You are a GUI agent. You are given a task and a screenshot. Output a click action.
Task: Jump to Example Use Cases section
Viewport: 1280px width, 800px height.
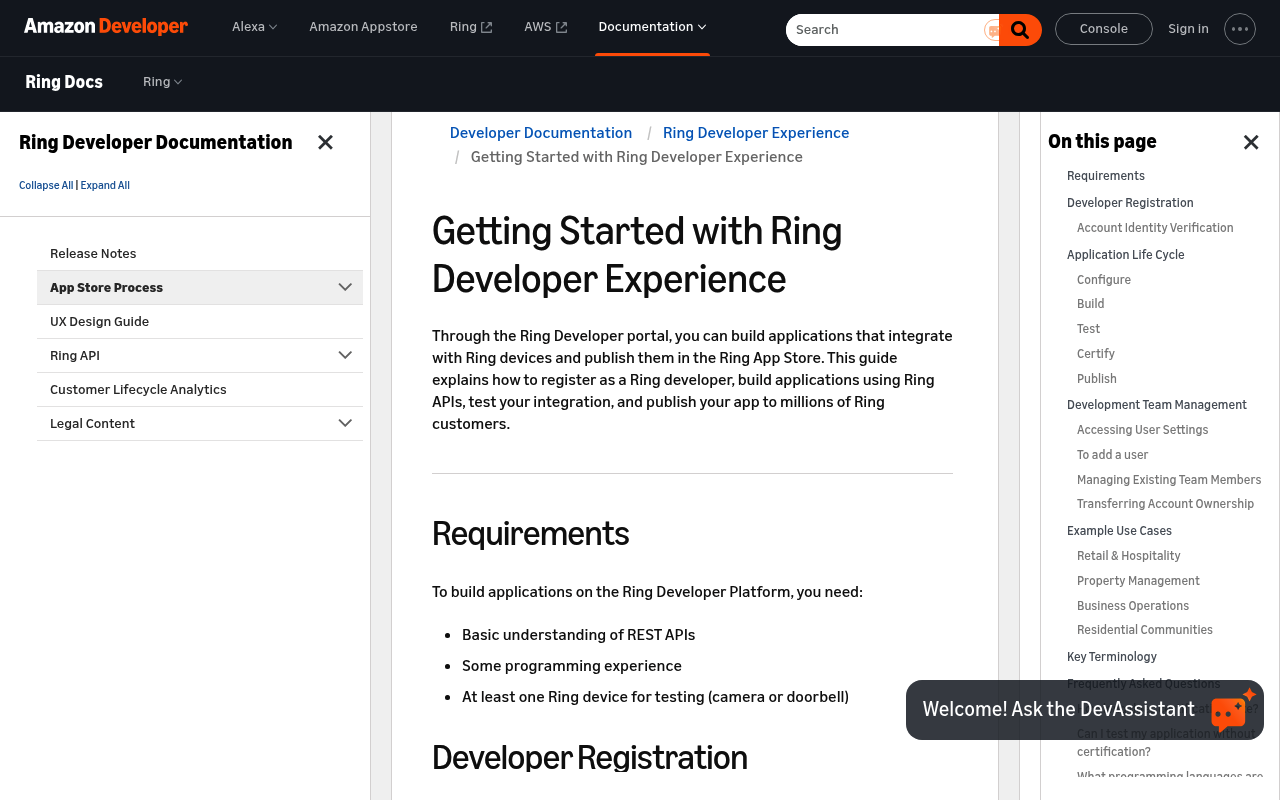(x=1119, y=531)
